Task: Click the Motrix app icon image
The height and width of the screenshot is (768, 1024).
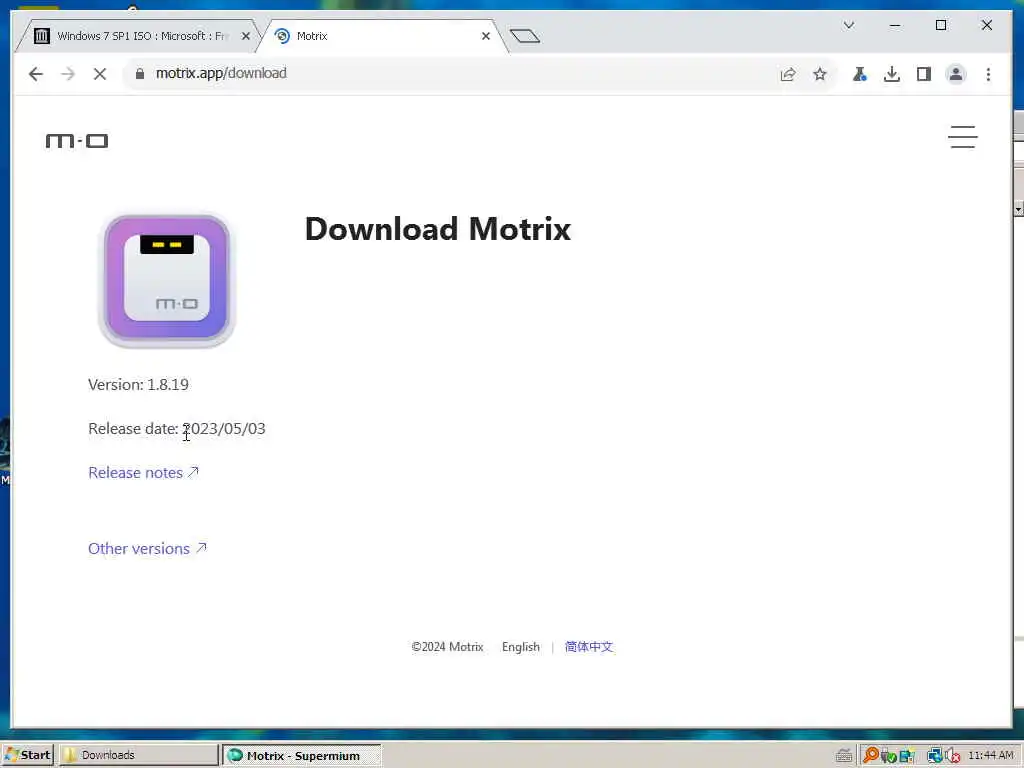Action: (x=167, y=280)
